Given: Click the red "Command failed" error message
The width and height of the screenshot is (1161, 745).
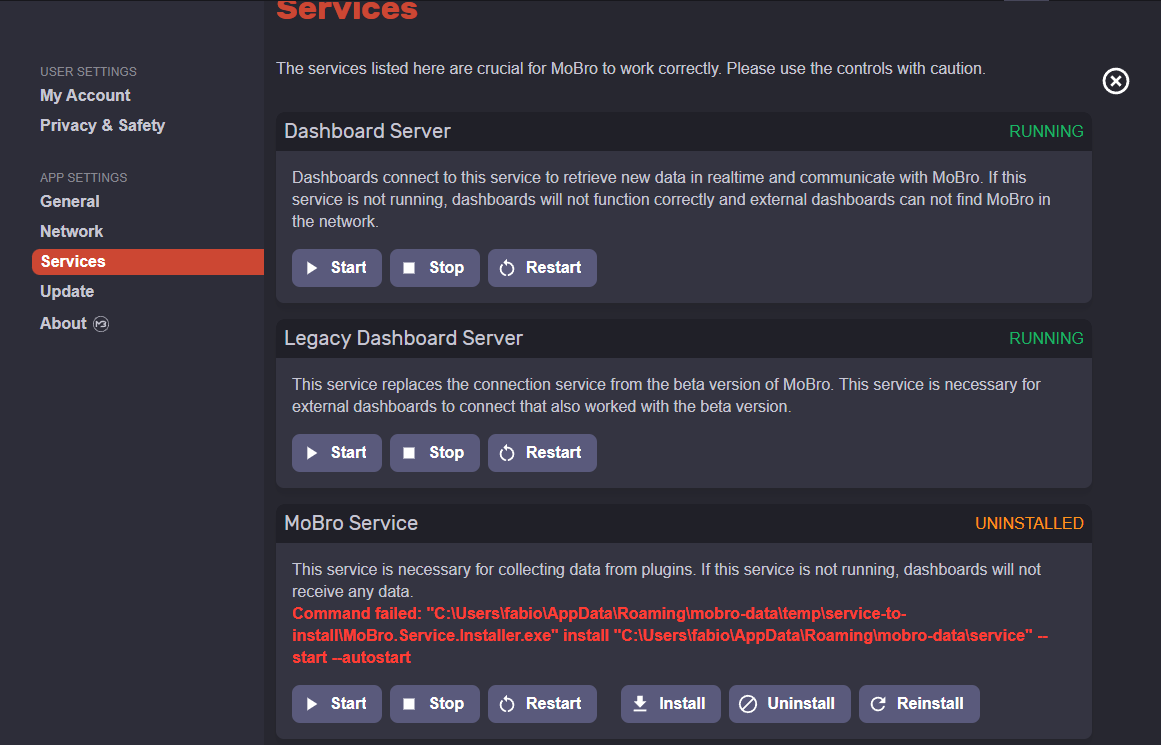Looking at the screenshot, I should 670,635.
